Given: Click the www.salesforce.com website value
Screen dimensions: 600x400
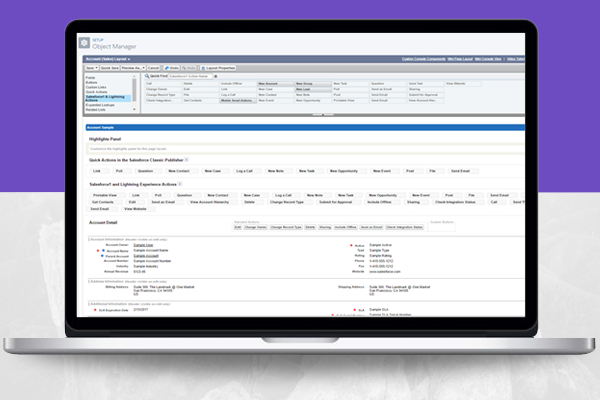Looking at the screenshot, I should click(385, 271).
